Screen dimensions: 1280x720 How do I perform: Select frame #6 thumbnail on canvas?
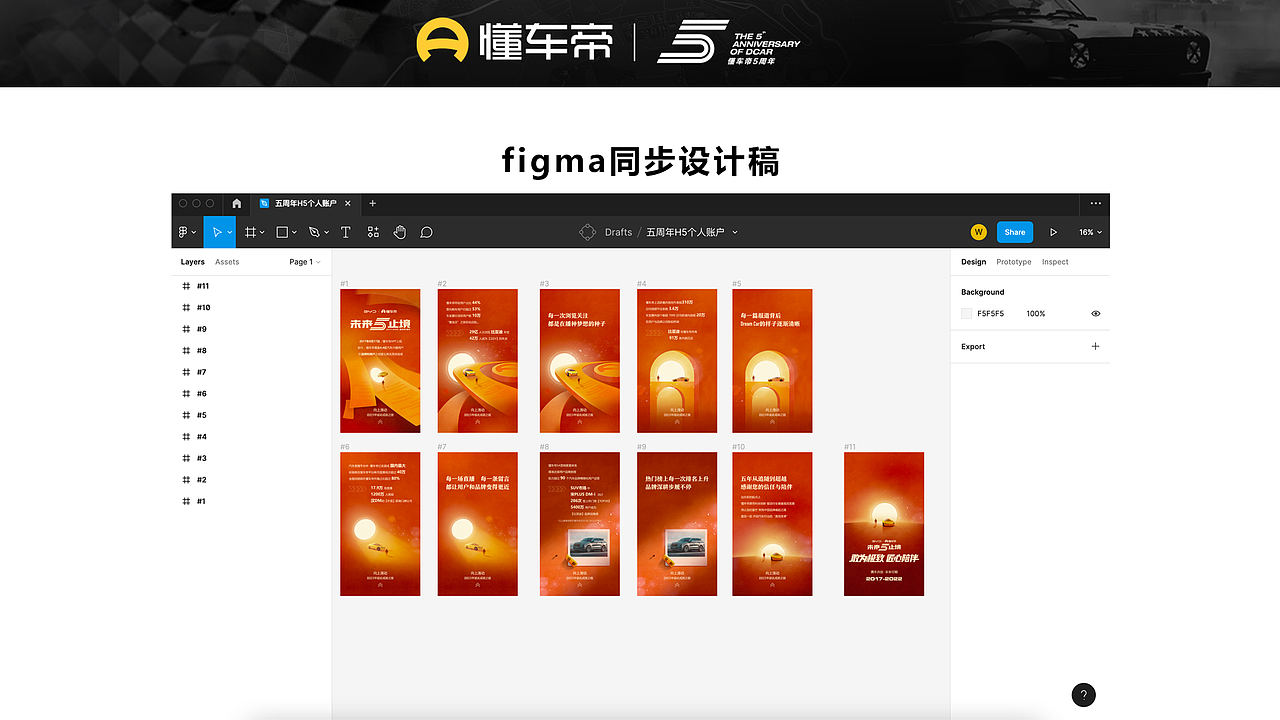click(380, 524)
